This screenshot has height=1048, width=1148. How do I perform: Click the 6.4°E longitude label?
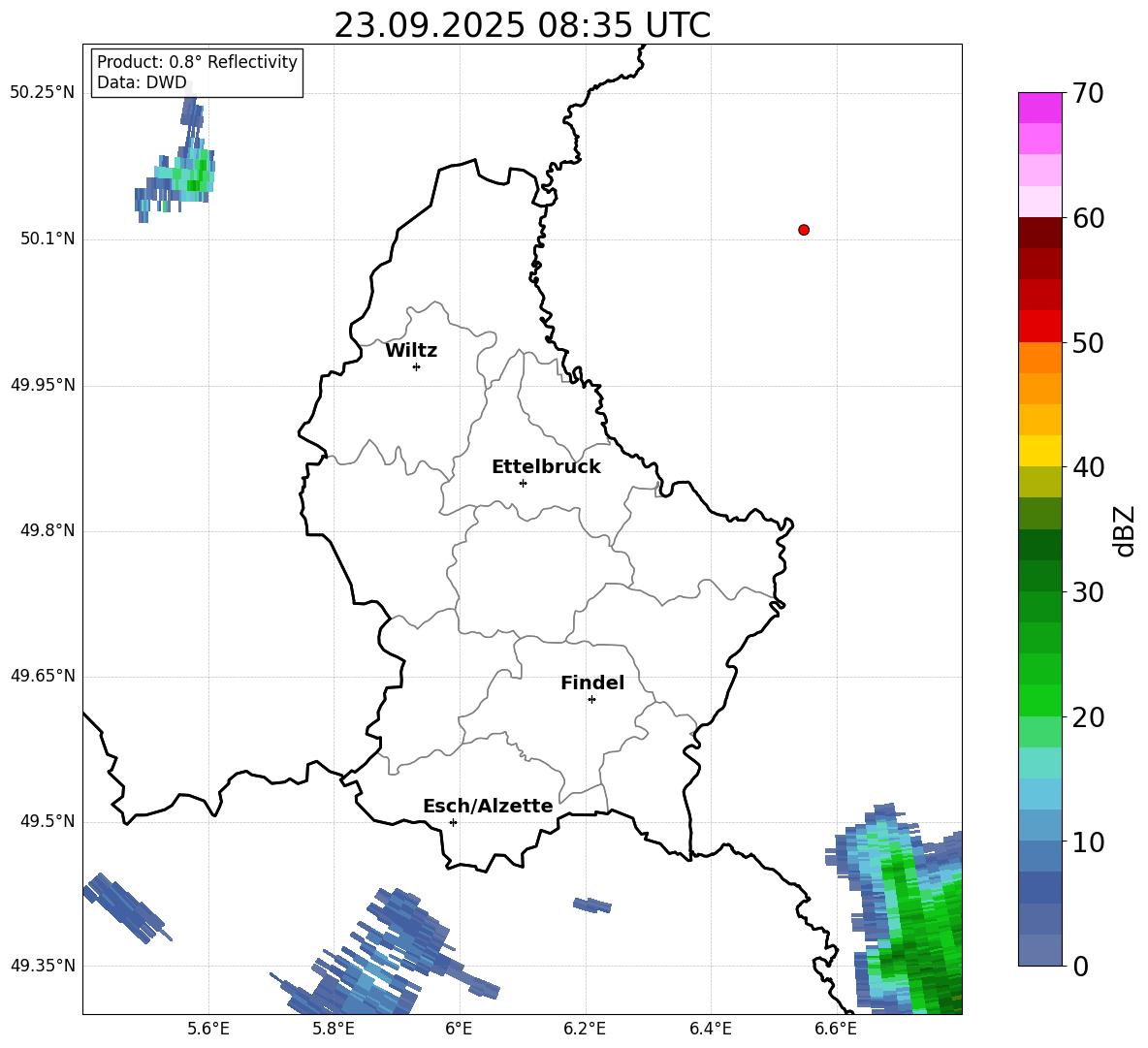[x=710, y=1030]
